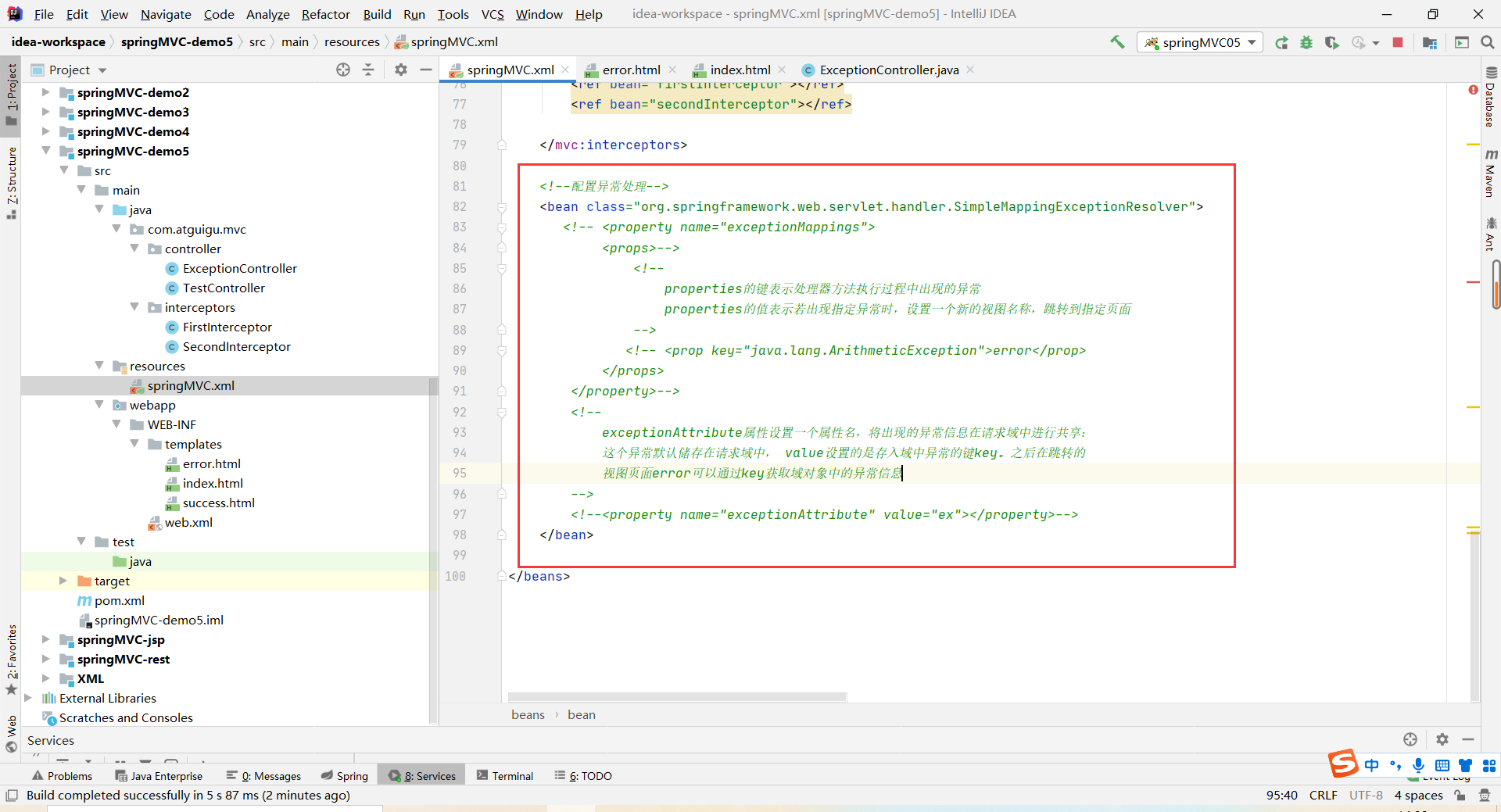Open the Maven tool window
The height and width of the screenshot is (812, 1501).
(1491, 173)
